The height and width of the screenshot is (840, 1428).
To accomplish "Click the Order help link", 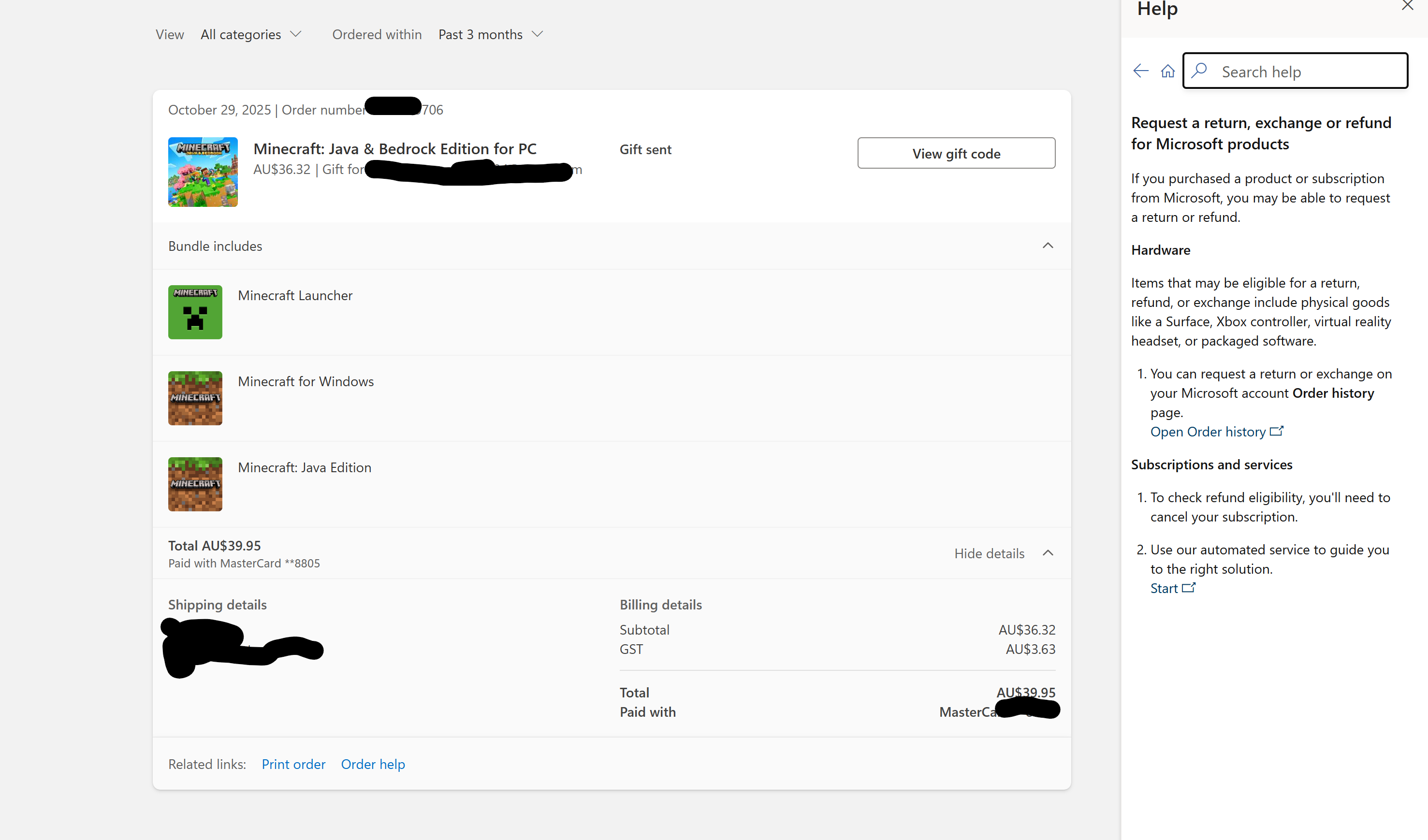I will coord(372,764).
